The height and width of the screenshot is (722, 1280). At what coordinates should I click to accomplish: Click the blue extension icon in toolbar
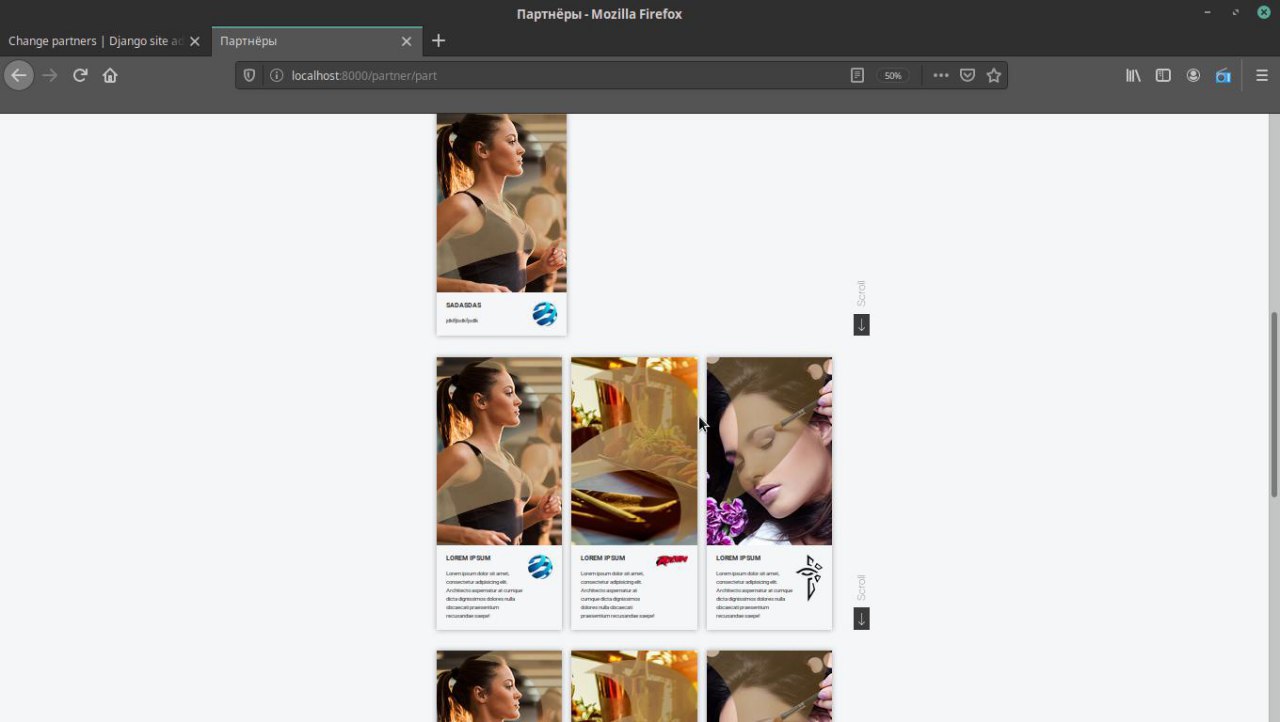1223,75
